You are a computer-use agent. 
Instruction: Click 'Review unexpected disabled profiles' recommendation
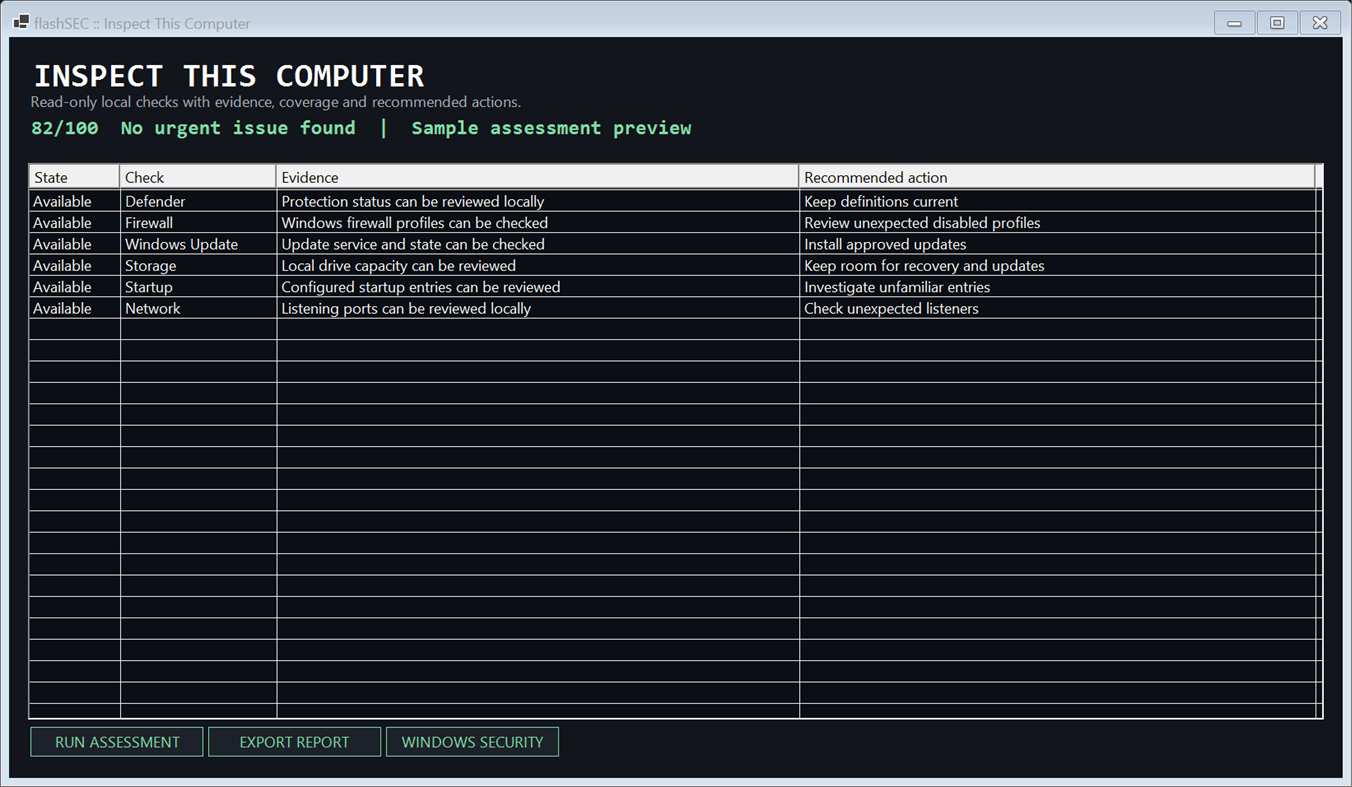[922, 223]
